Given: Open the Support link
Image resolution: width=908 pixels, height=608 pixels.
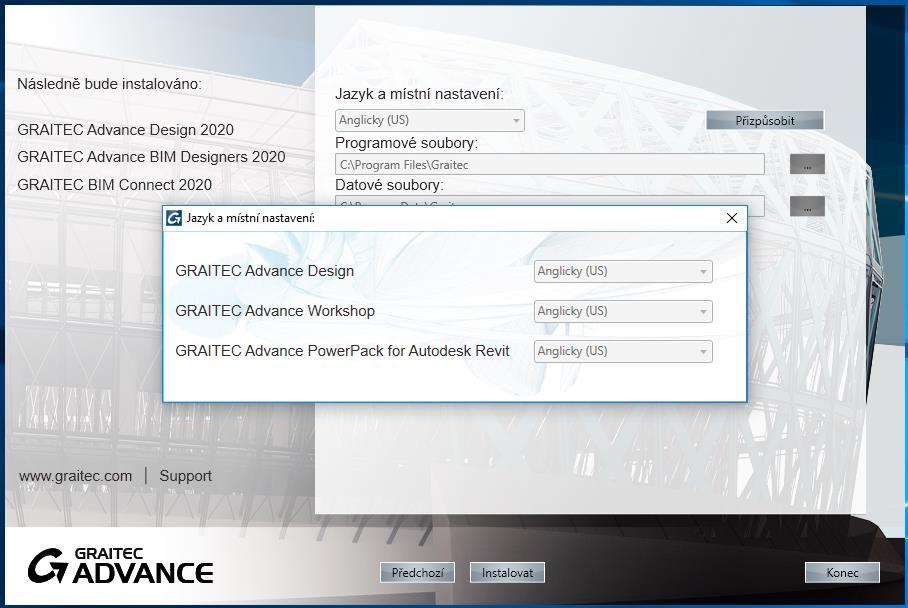Looking at the screenshot, I should click(185, 476).
